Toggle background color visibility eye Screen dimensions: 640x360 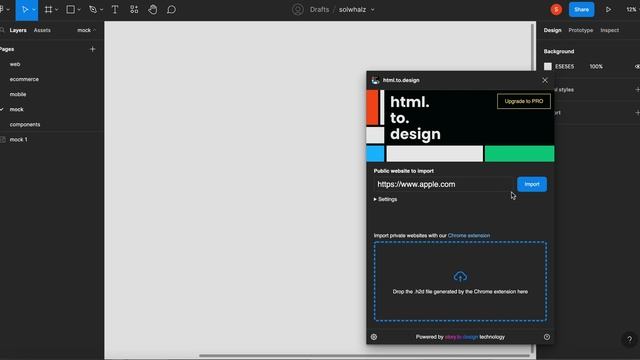pyautogui.click(x=637, y=67)
